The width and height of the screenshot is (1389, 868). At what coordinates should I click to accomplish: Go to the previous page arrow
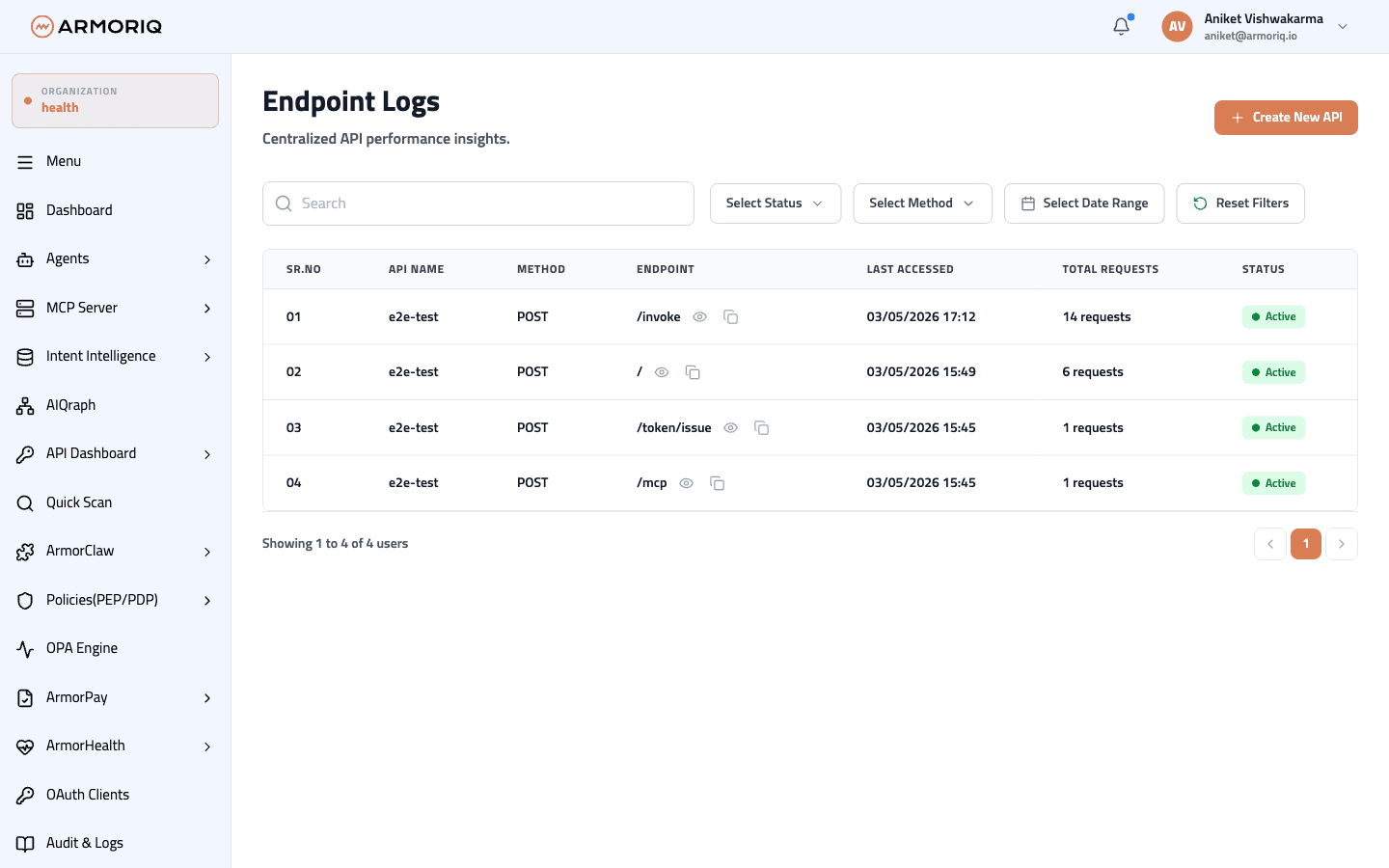coord(1270,544)
